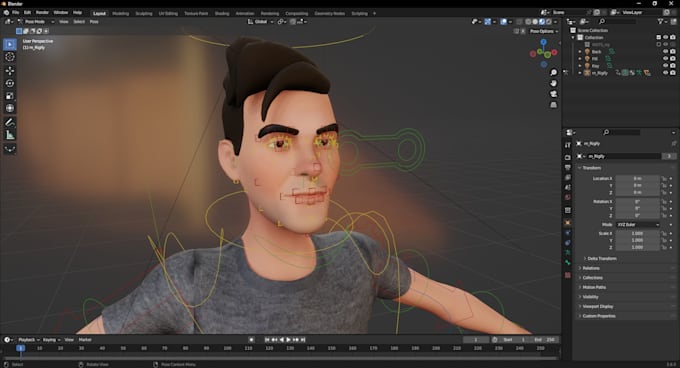Open Pose Options in viewport header
The width and height of the screenshot is (680, 368).
(x=543, y=31)
